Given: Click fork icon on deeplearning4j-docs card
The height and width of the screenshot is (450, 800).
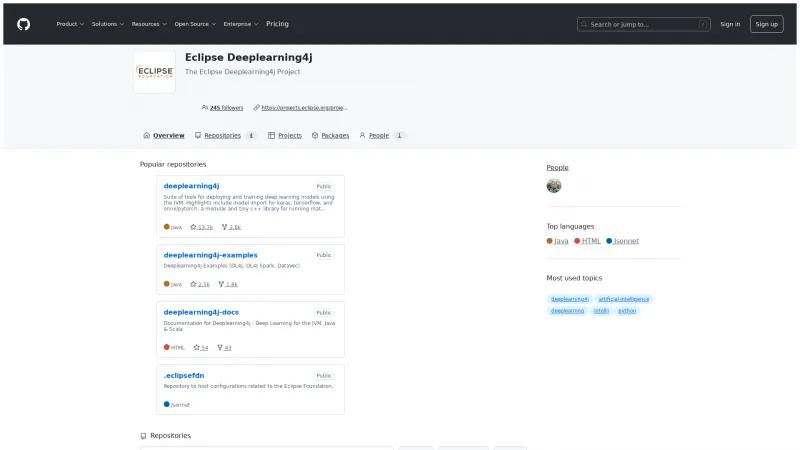Looking at the screenshot, I should point(220,347).
